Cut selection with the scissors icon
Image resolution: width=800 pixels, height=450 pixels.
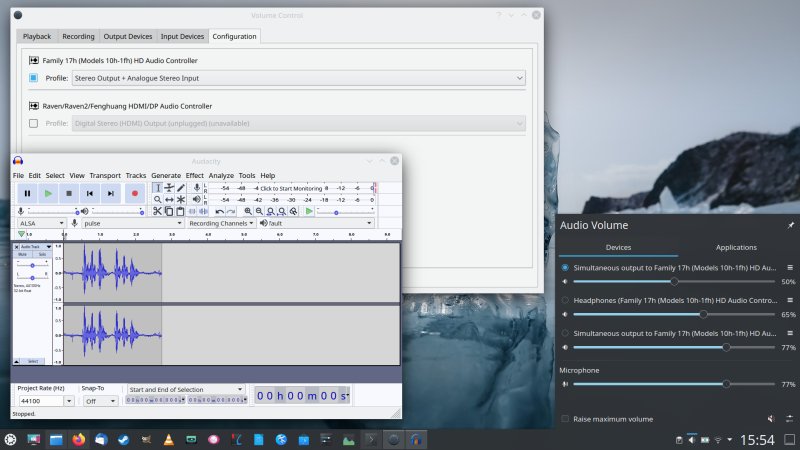[x=157, y=211]
